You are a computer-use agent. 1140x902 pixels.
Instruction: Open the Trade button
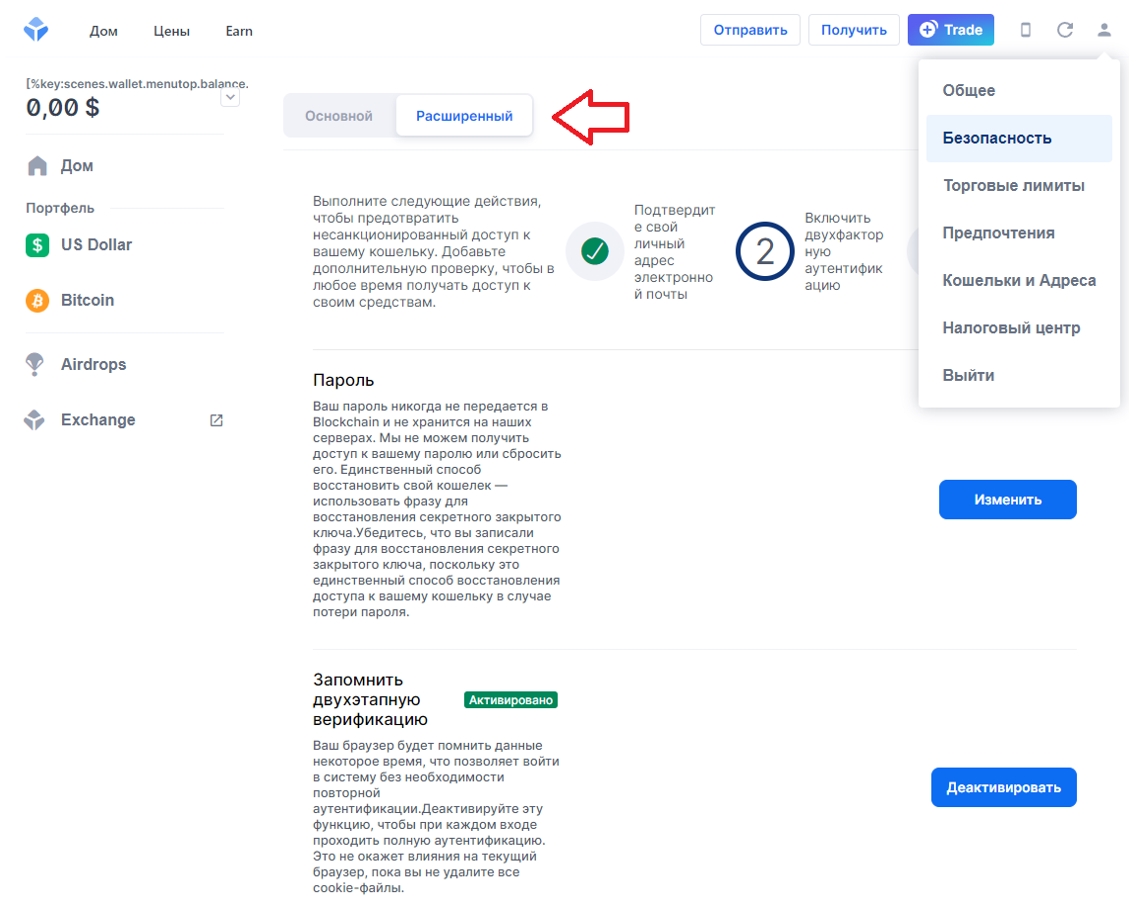(950, 30)
